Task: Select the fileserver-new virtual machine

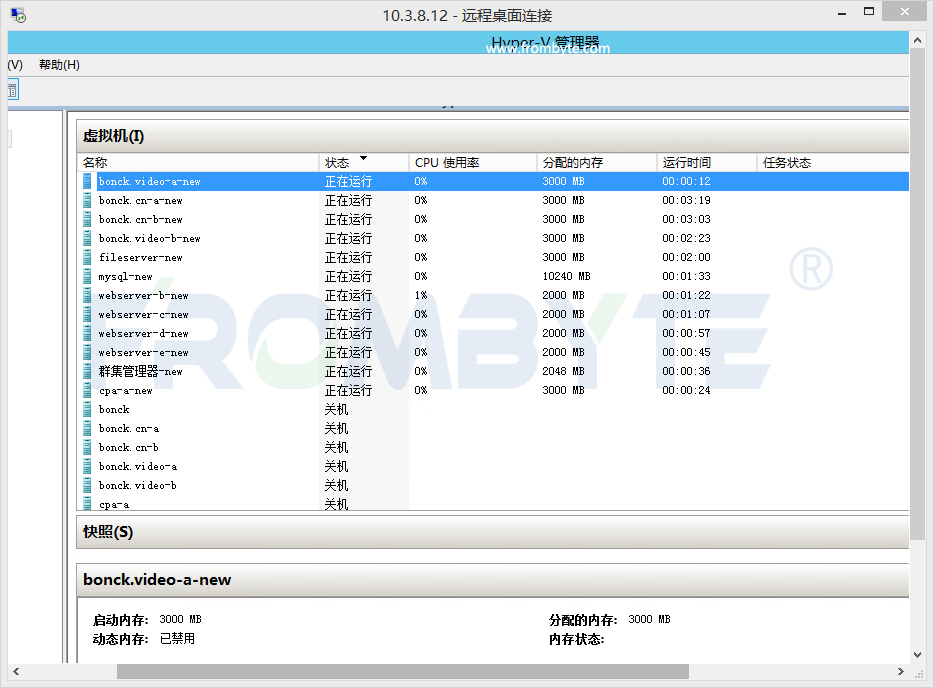Action: tap(493, 257)
